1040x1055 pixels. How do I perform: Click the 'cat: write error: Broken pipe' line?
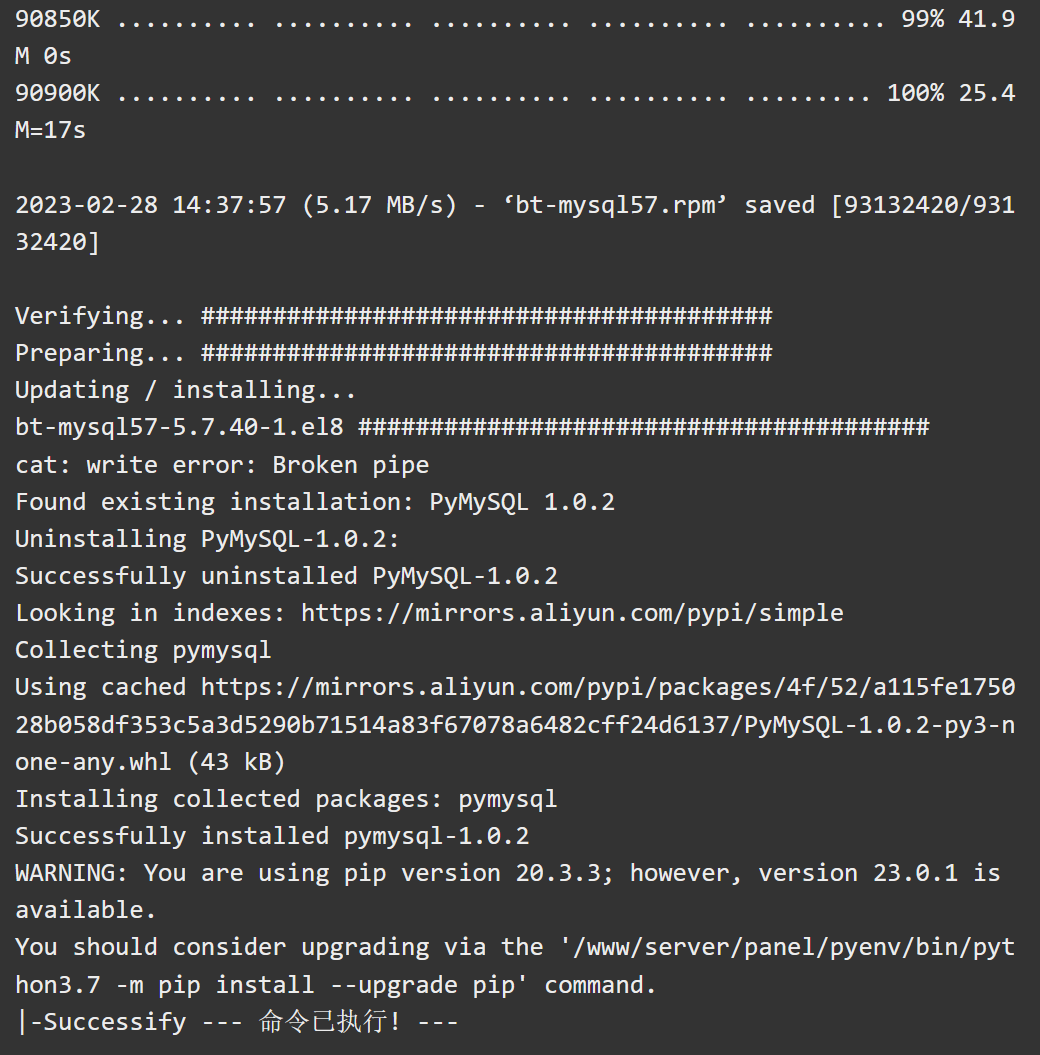(222, 465)
